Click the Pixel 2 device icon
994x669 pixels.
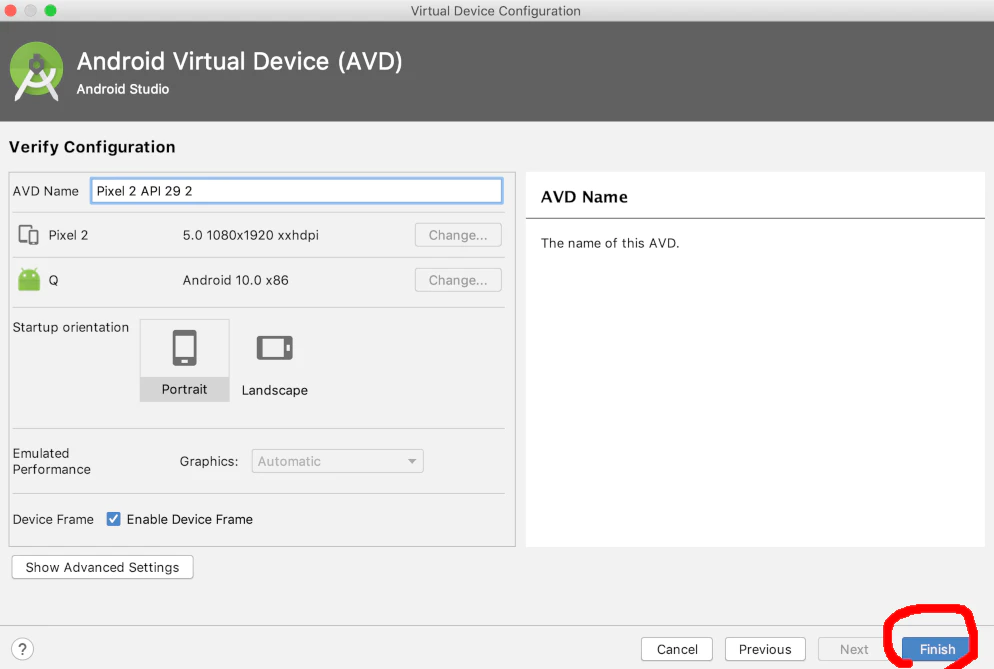pos(29,235)
